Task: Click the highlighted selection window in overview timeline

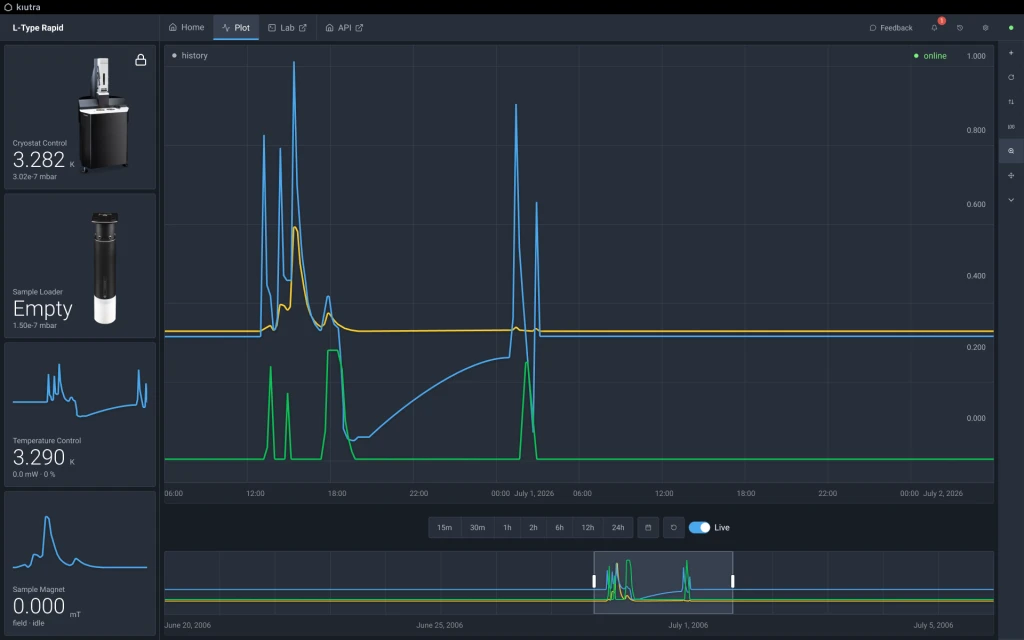Action: point(664,583)
